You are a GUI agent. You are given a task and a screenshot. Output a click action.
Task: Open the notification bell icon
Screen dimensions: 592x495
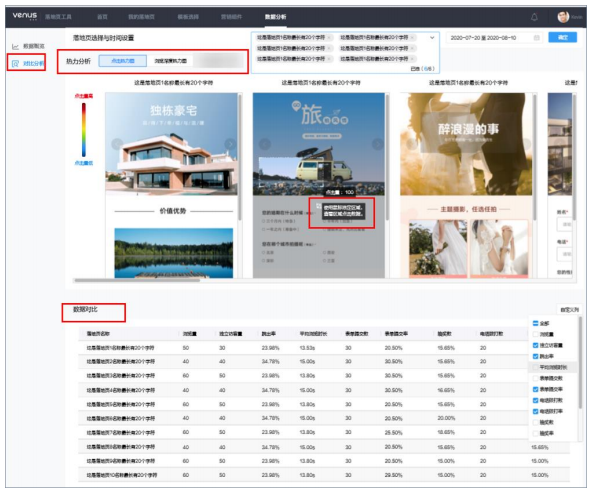534,17
